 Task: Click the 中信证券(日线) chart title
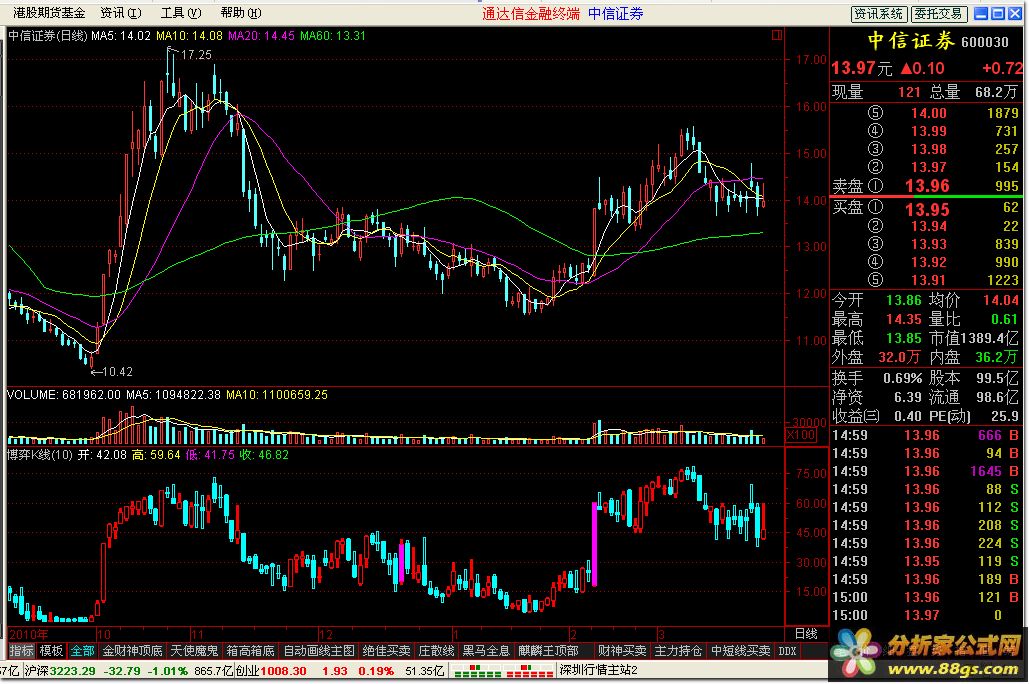47,36
